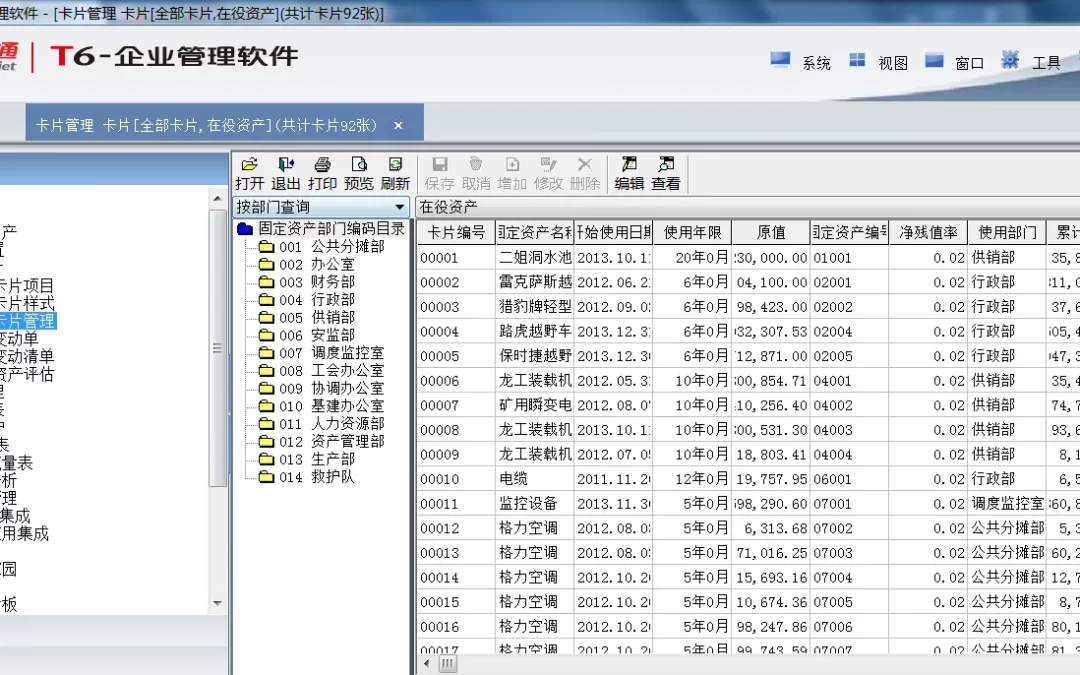Click the 打印 (Print) toolbar icon
This screenshot has width=1080, height=675.
[x=322, y=174]
